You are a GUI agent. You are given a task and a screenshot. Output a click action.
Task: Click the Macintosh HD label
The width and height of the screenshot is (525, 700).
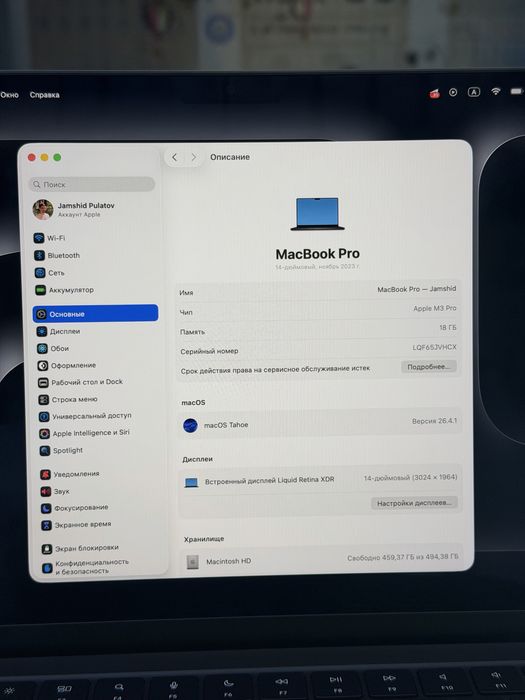click(x=229, y=561)
